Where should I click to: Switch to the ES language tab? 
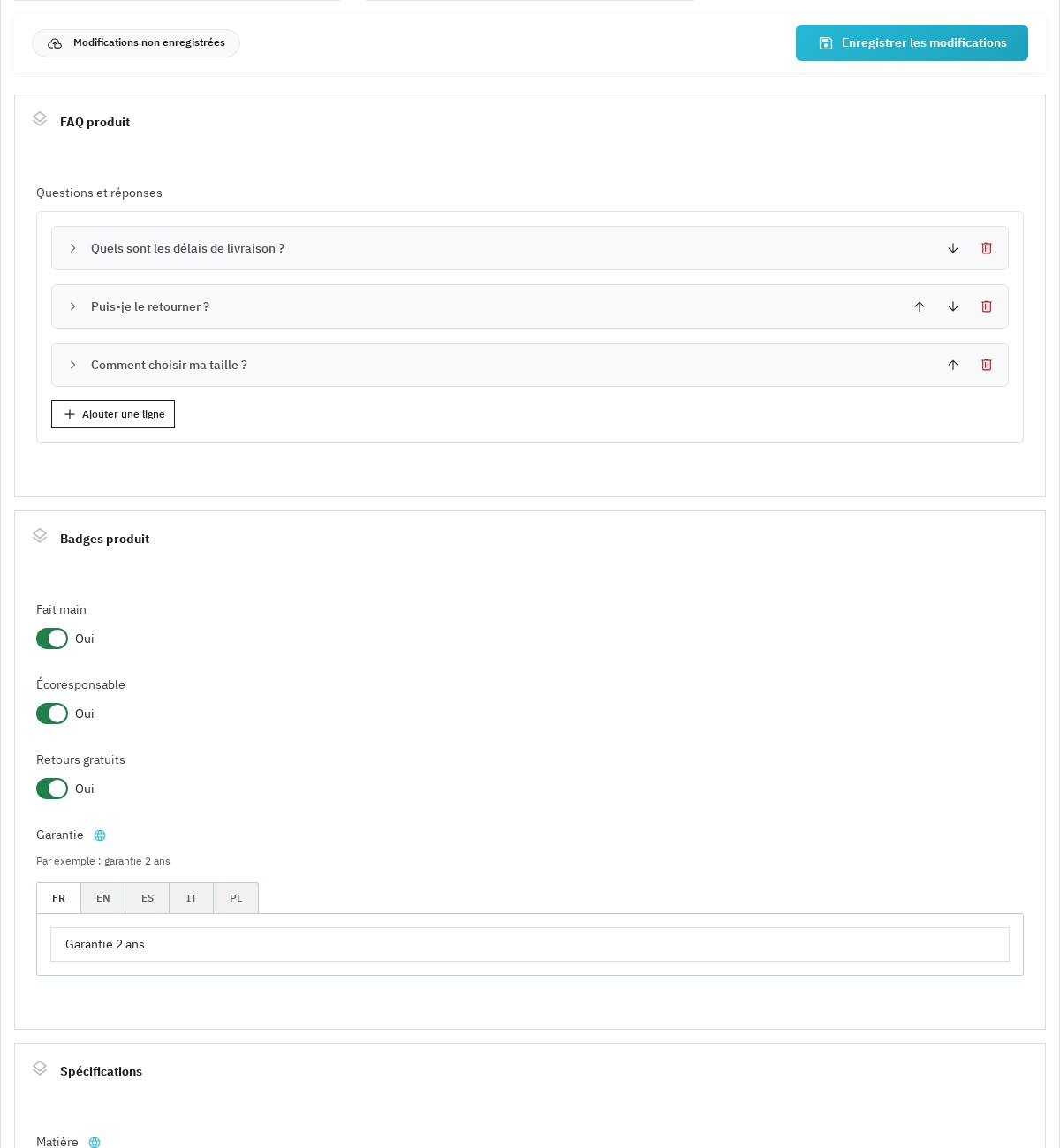pyautogui.click(x=148, y=898)
